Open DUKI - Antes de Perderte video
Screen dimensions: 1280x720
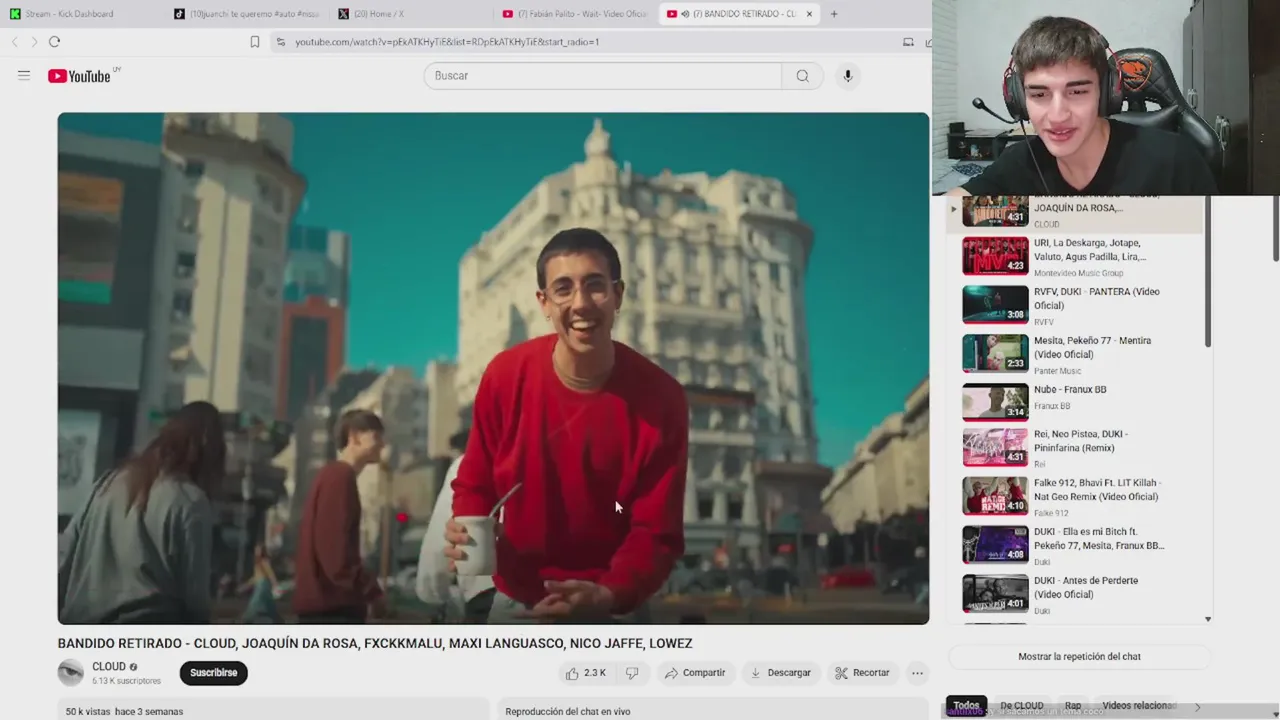1075,594
